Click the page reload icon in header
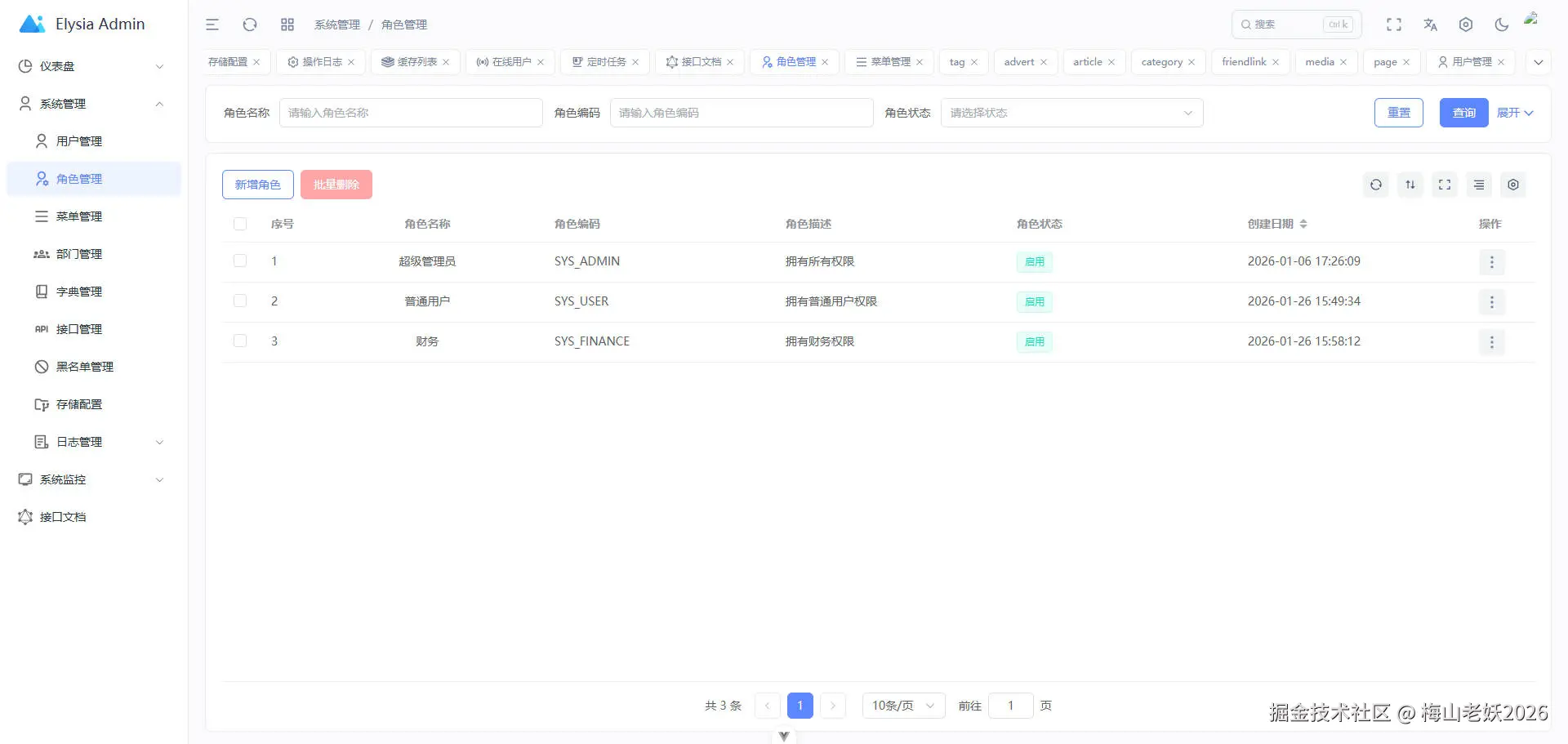The height and width of the screenshot is (744, 1568). pyautogui.click(x=250, y=25)
